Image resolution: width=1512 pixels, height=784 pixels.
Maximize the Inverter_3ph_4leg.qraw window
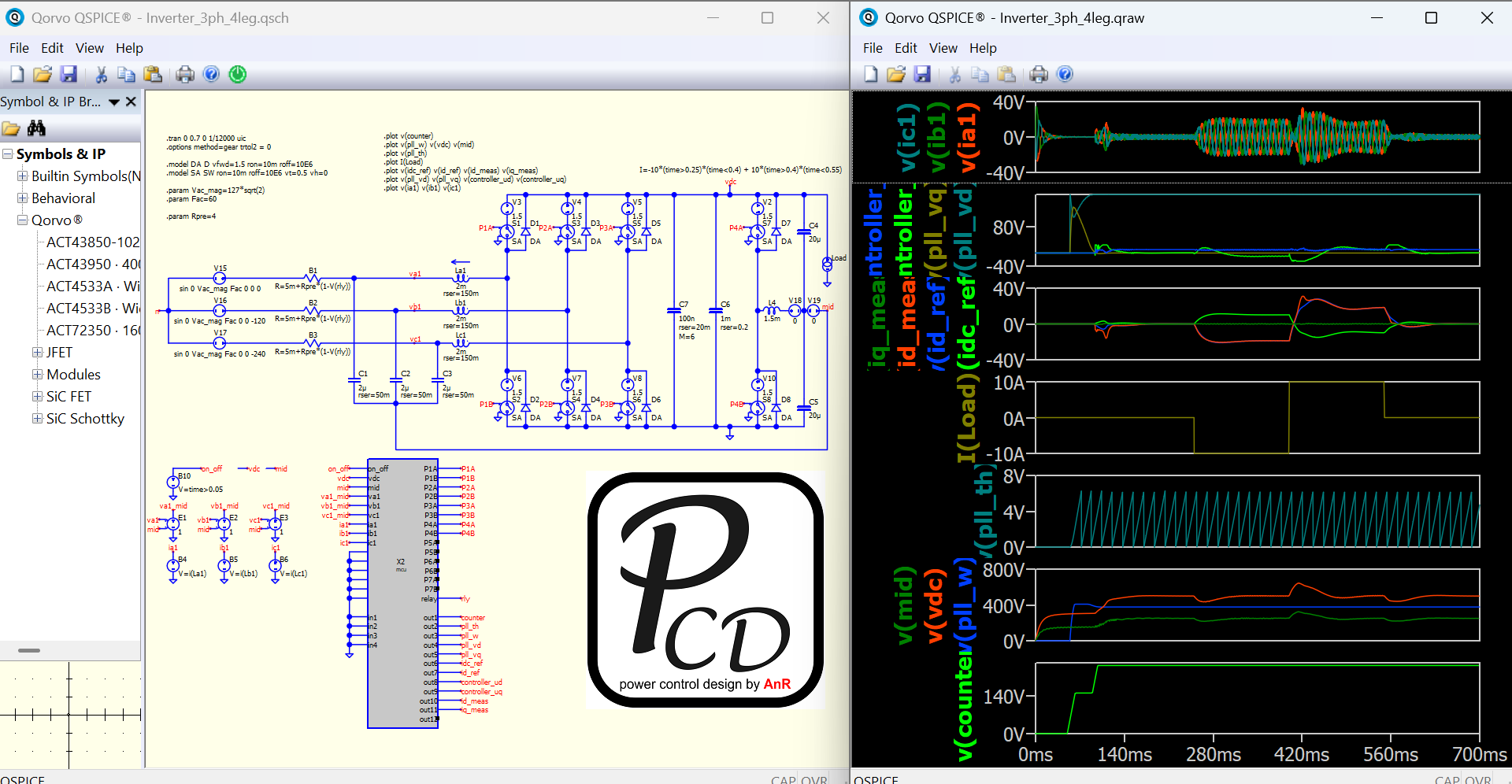(x=1432, y=17)
